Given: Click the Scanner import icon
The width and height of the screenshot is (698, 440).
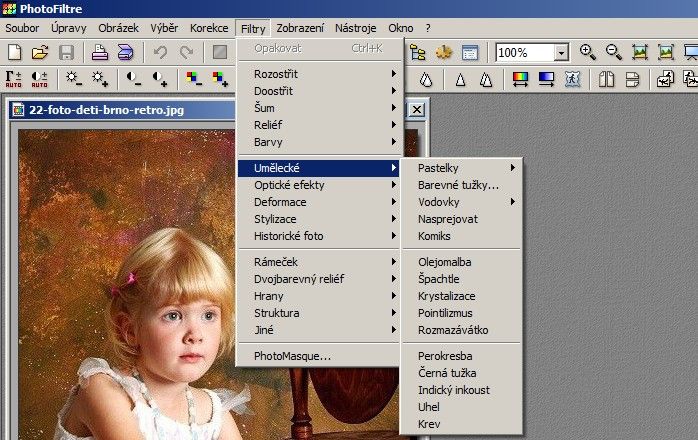Looking at the screenshot, I should (x=126, y=53).
